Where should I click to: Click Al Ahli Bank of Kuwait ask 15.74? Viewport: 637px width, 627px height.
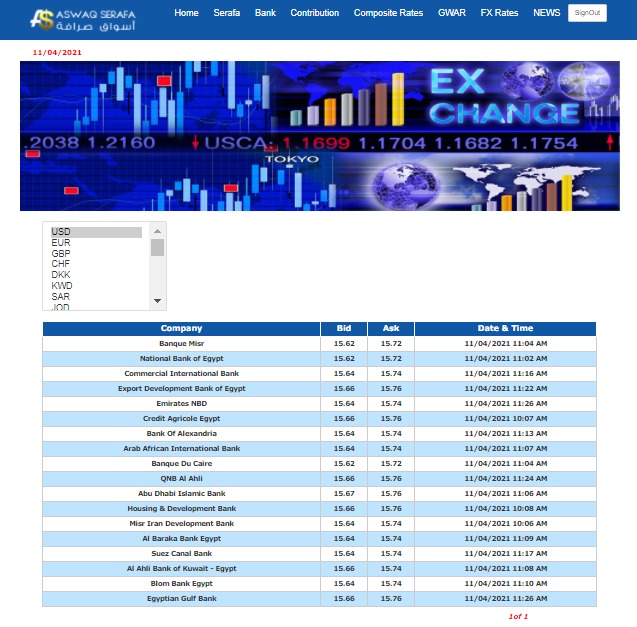pos(391,569)
